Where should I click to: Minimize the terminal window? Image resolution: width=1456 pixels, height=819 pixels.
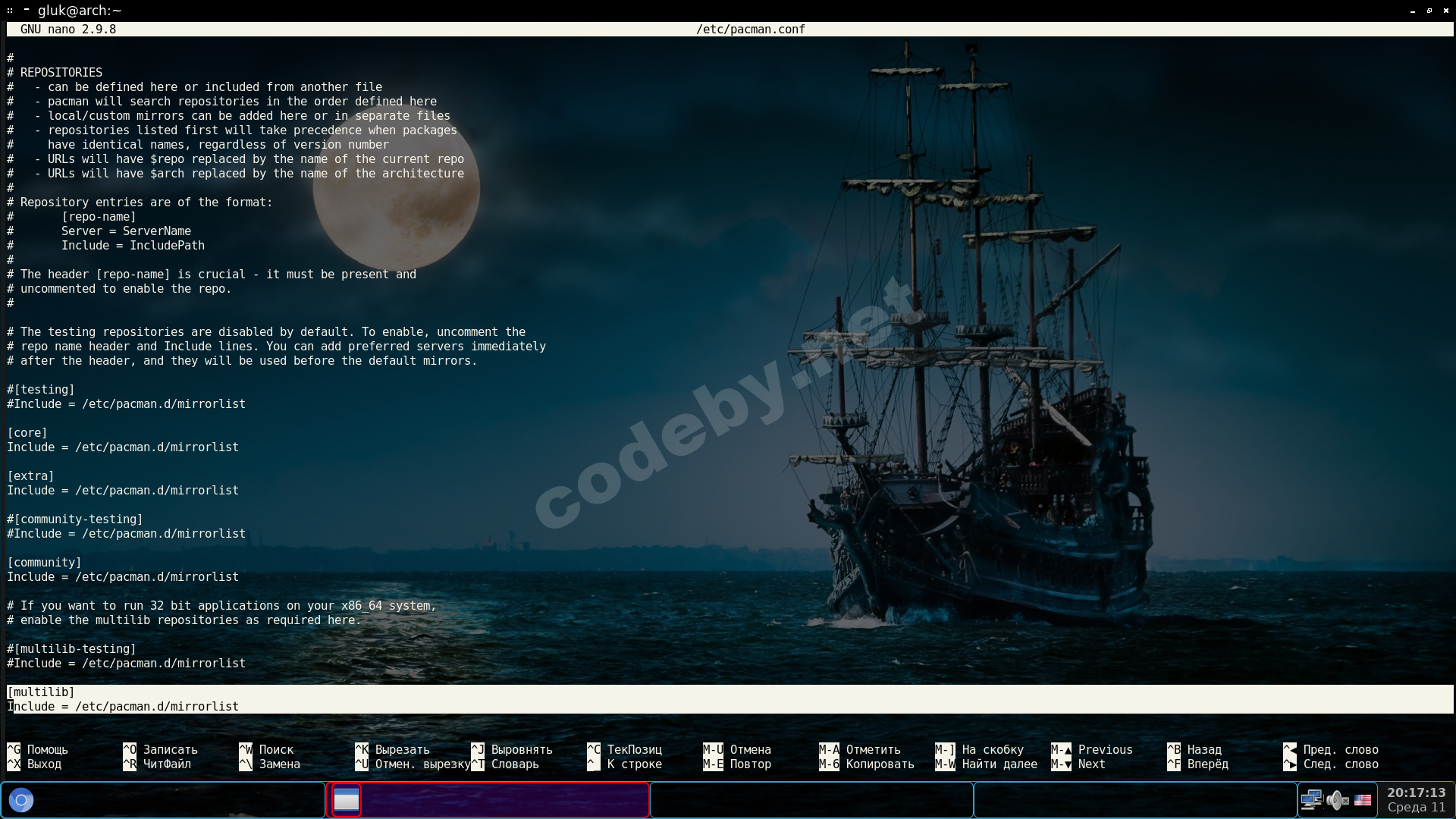[1413, 11]
